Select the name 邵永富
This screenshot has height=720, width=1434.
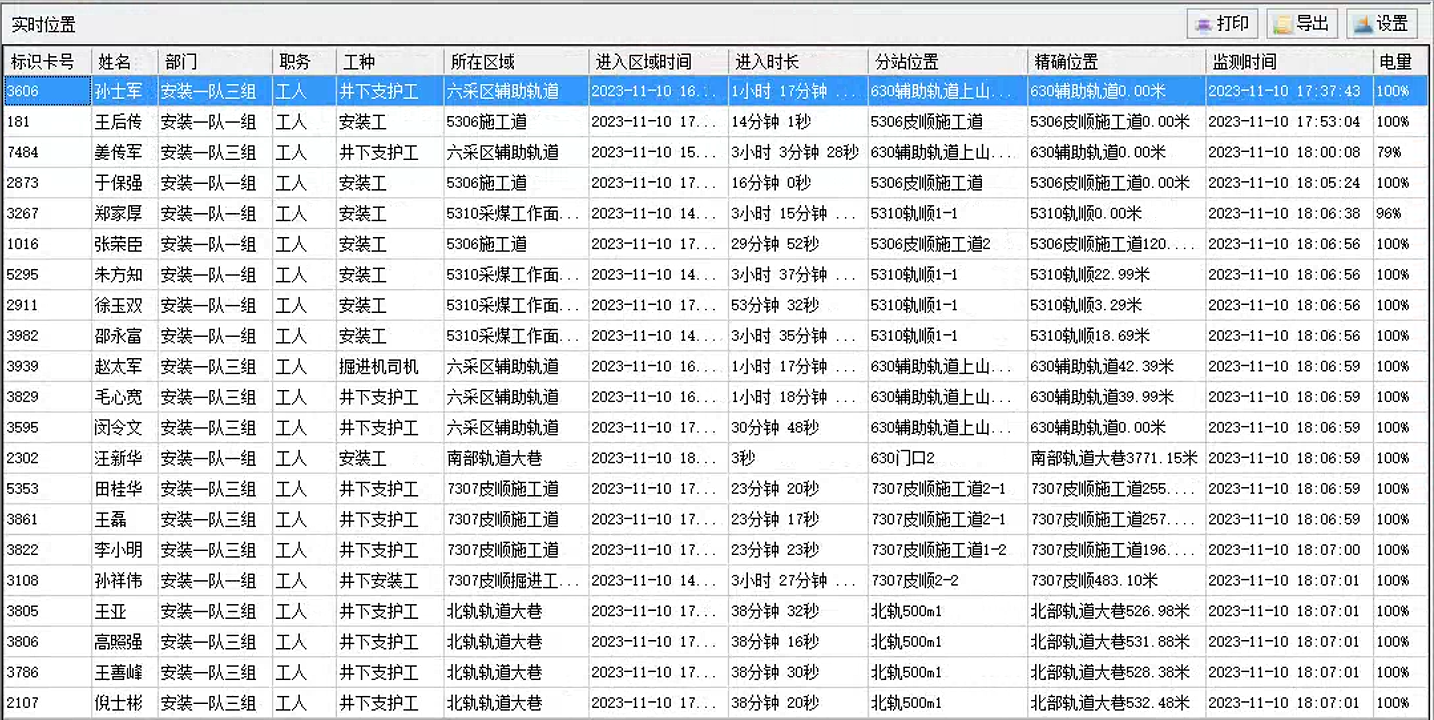pyautogui.click(x=118, y=336)
